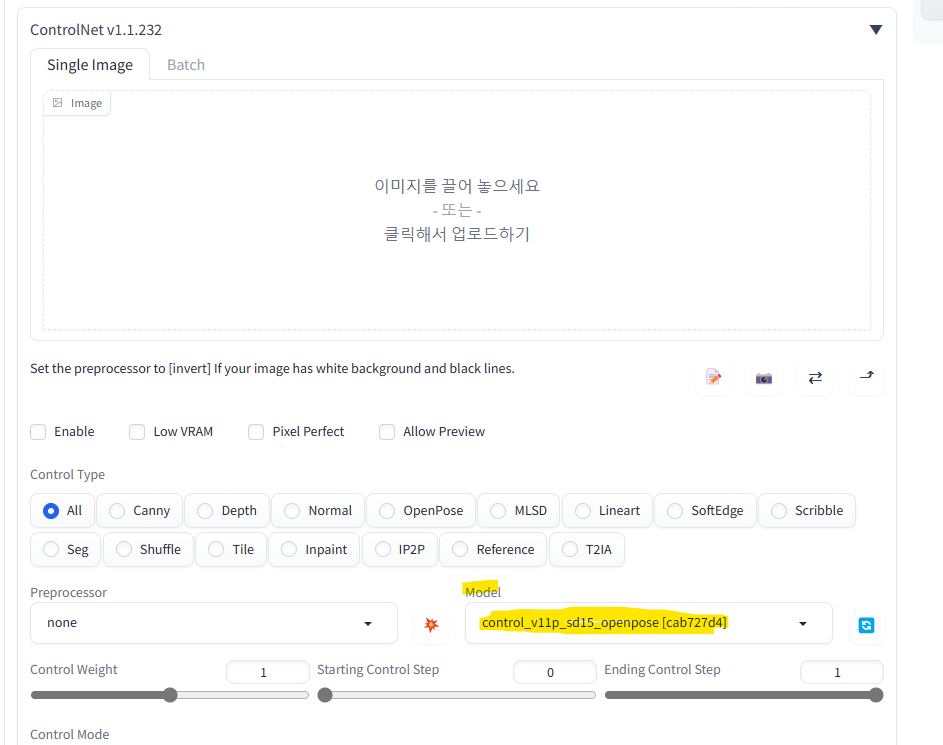Select the Depth control type

pyautogui.click(x=227, y=510)
